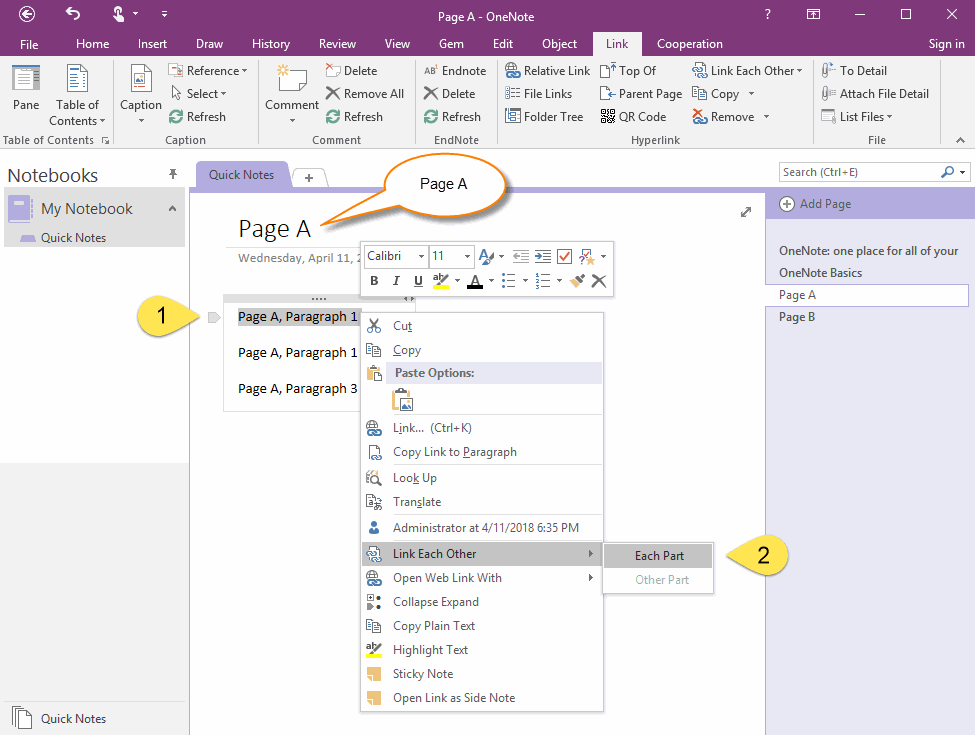Screen dimensions: 975x735
Task: Open the Copy dropdown in Hyperlink group
Action: point(751,94)
